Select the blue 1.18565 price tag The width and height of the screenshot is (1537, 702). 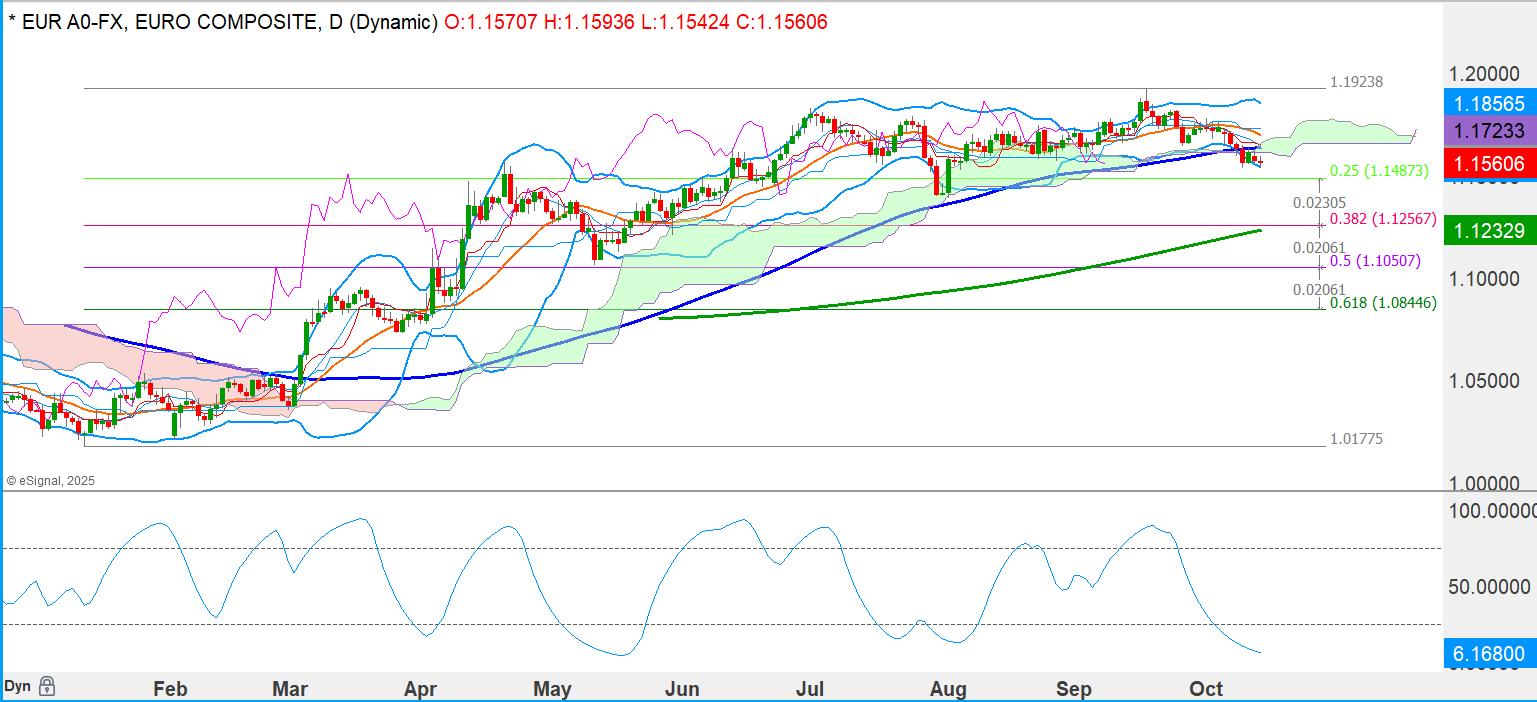(1489, 103)
